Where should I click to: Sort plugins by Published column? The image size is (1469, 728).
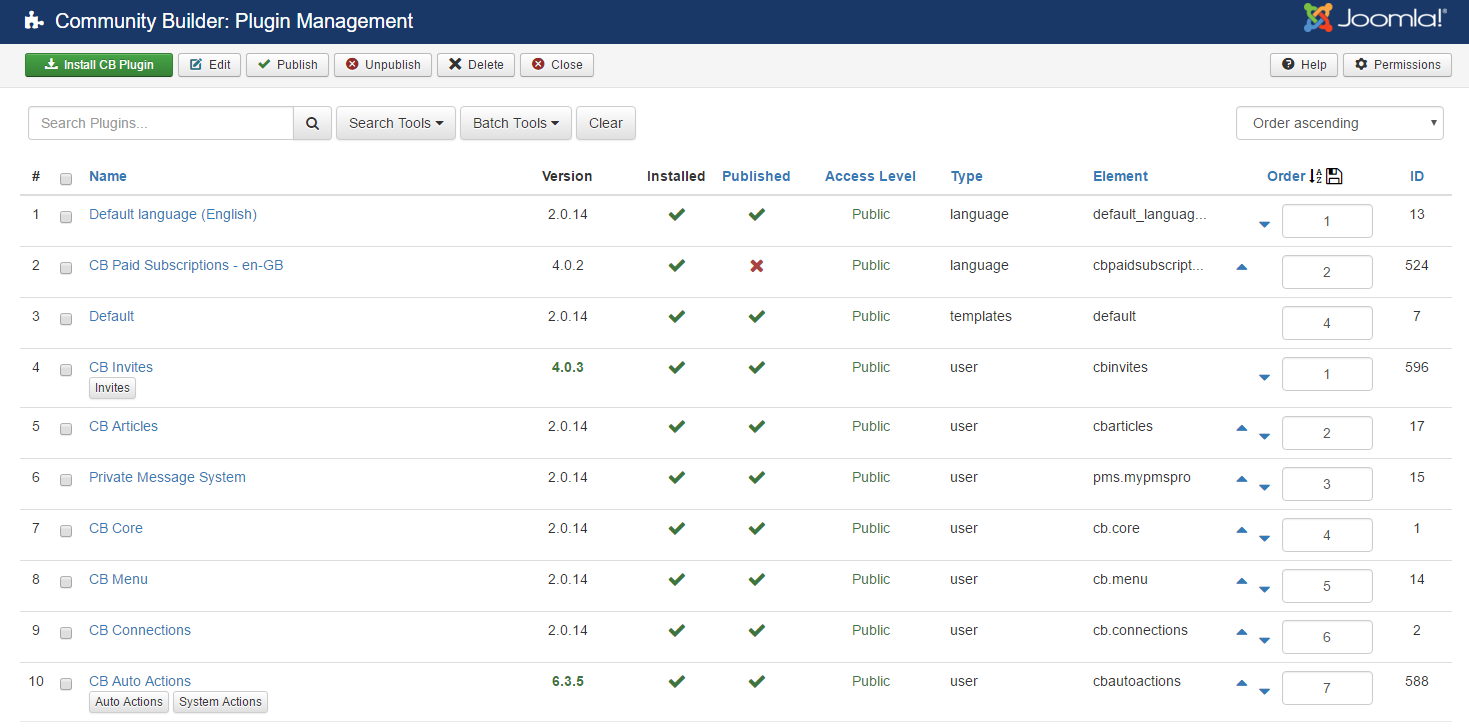(x=756, y=176)
